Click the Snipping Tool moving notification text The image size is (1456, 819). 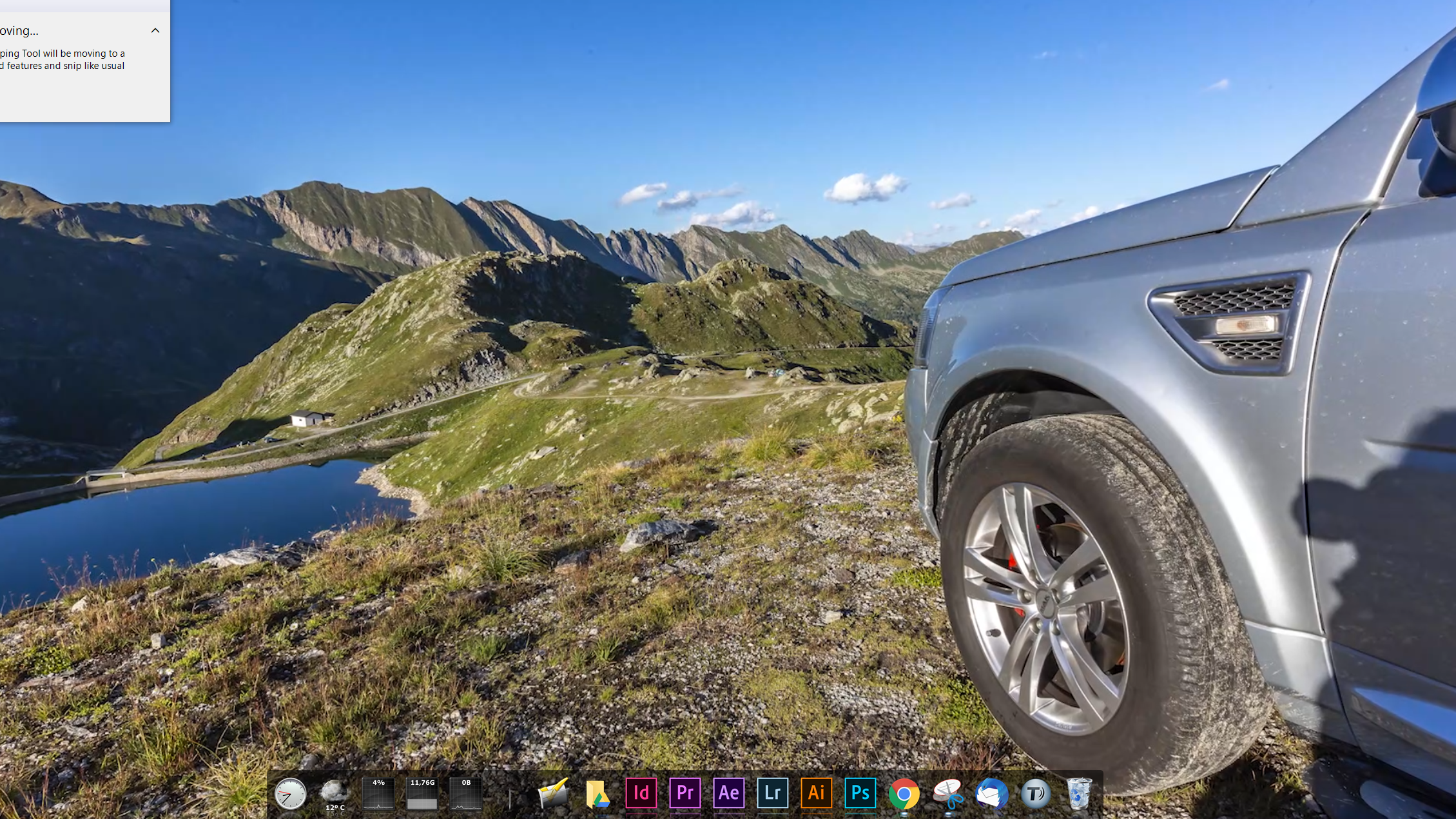click(63, 59)
